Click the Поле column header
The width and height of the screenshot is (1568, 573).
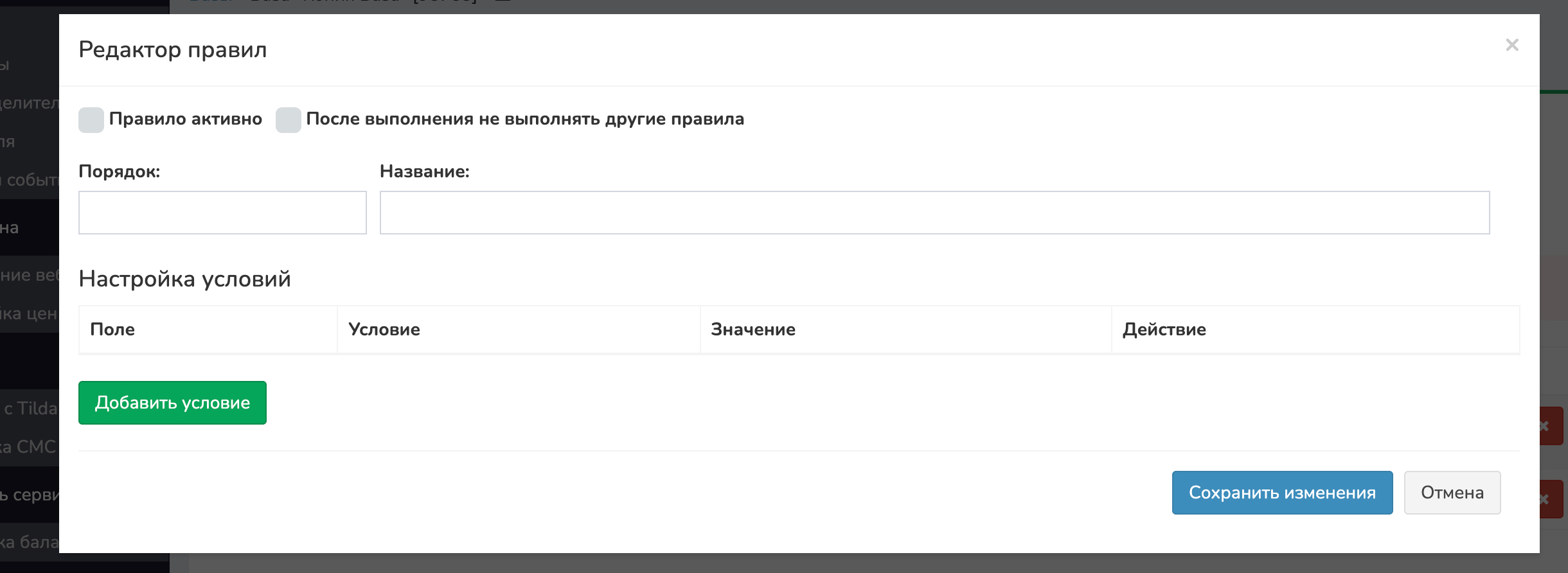pyautogui.click(x=112, y=330)
